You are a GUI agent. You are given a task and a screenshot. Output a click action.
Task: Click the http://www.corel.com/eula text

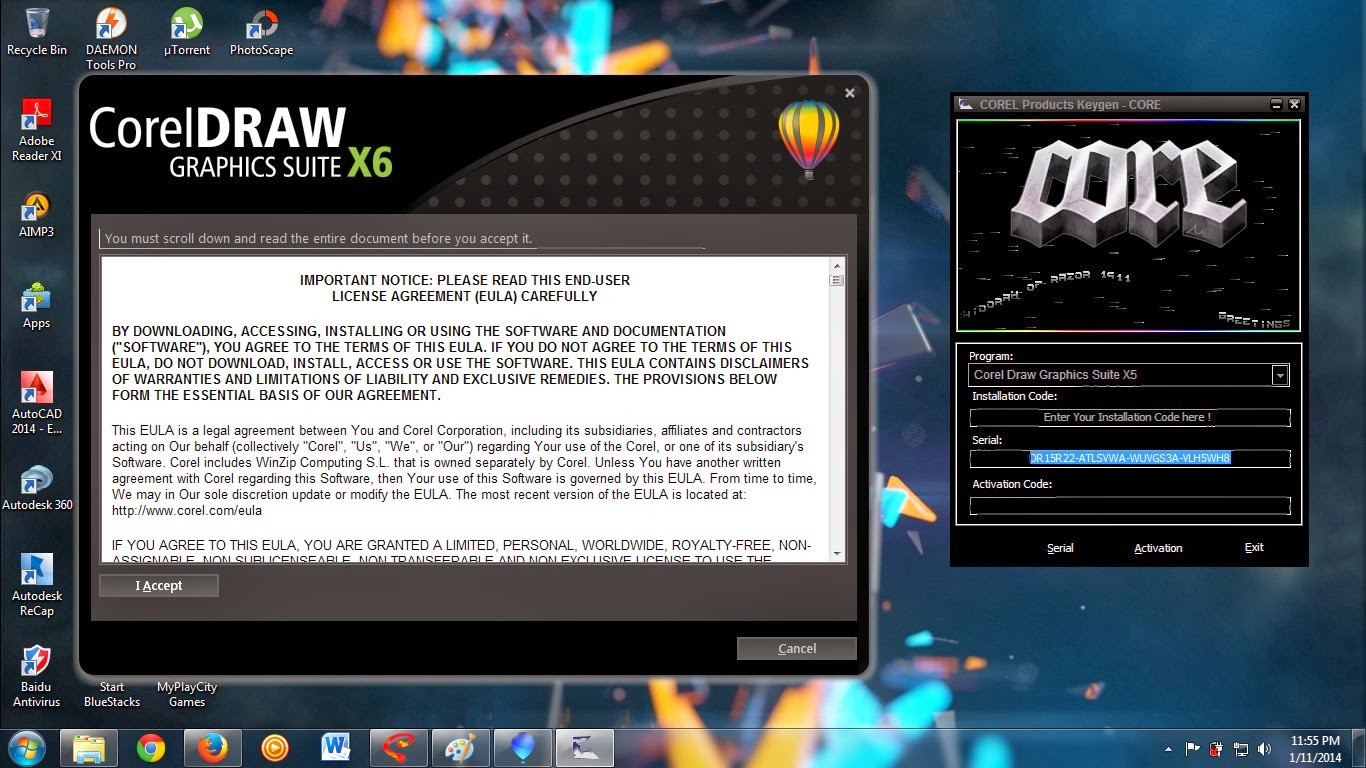pos(187,511)
